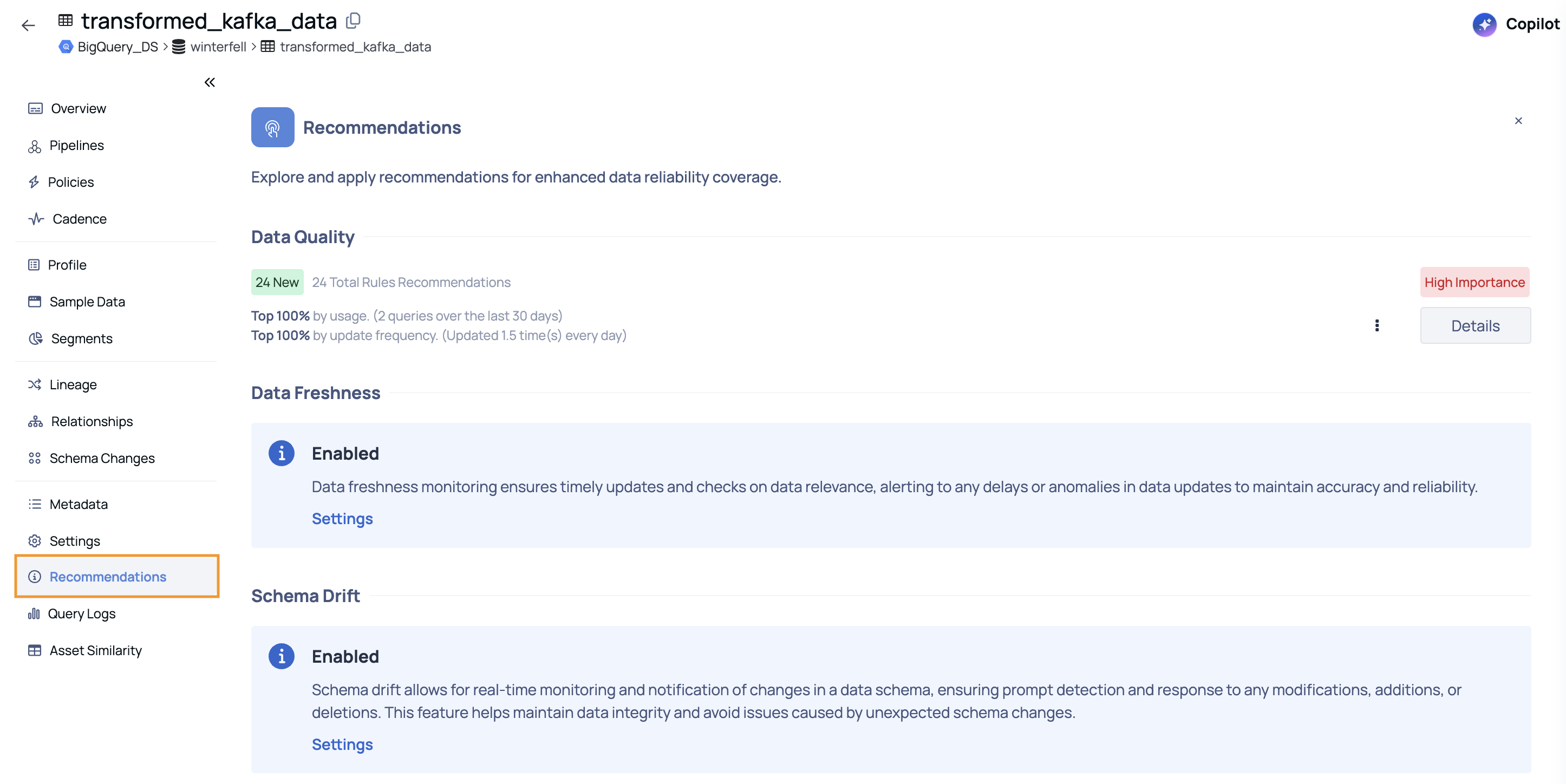Open the Cadence pulse icon item

tap(36, 219)
